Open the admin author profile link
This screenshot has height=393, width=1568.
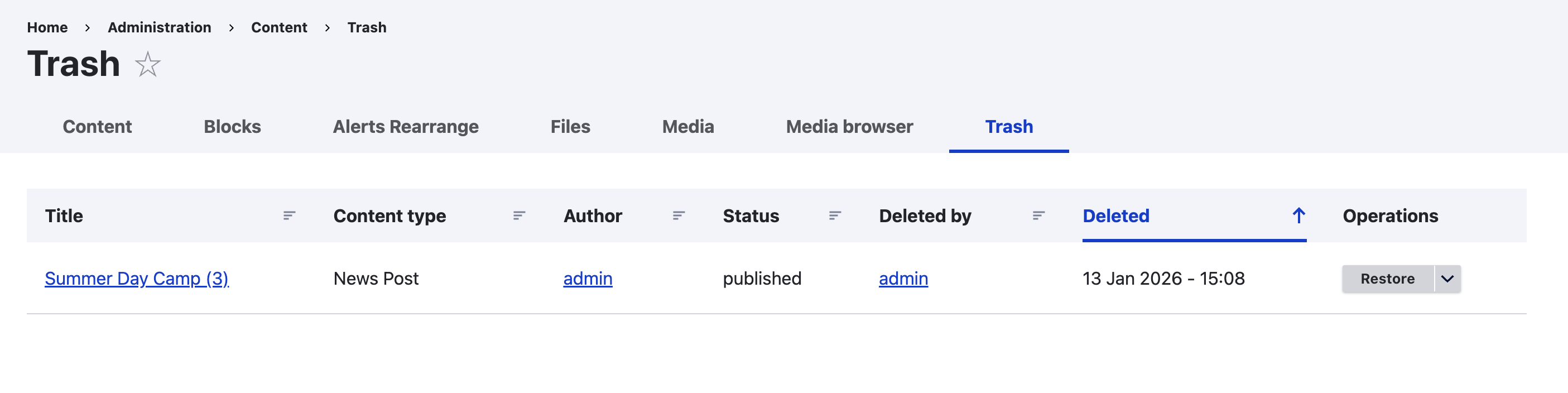tap(588, 279)
